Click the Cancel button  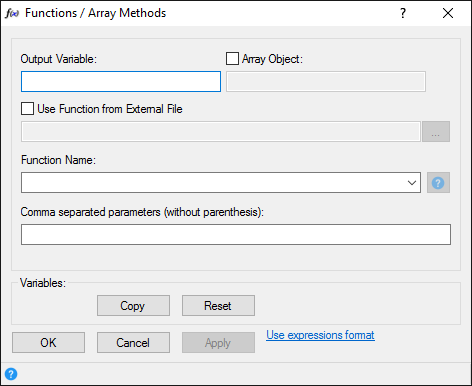pos(133,342)
